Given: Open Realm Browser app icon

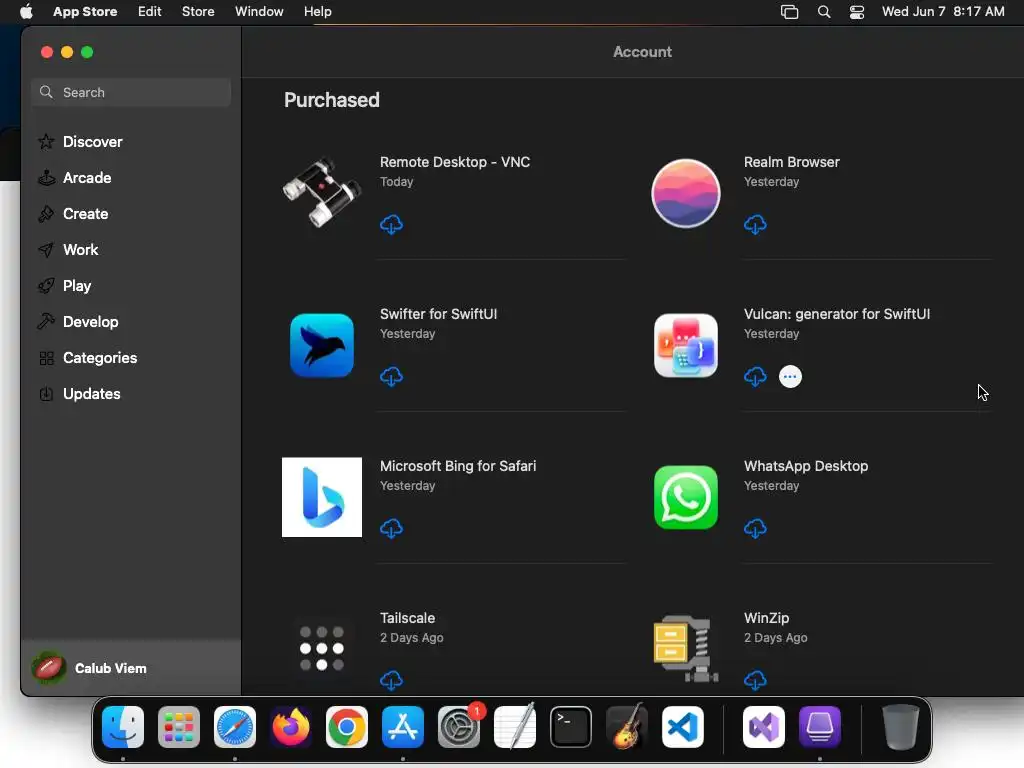Looking at the screenshot, I should click(686, 193).
